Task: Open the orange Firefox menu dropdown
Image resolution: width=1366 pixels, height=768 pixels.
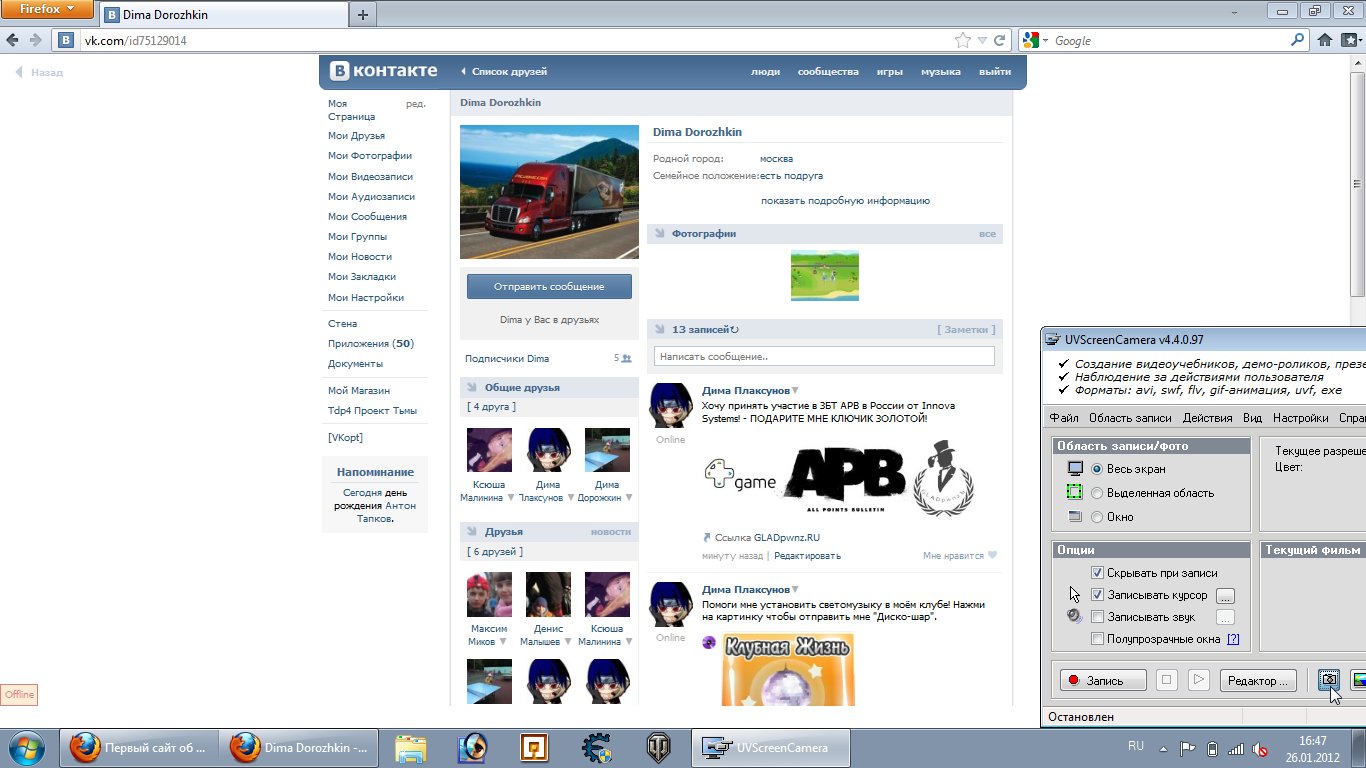Action: 47,10
